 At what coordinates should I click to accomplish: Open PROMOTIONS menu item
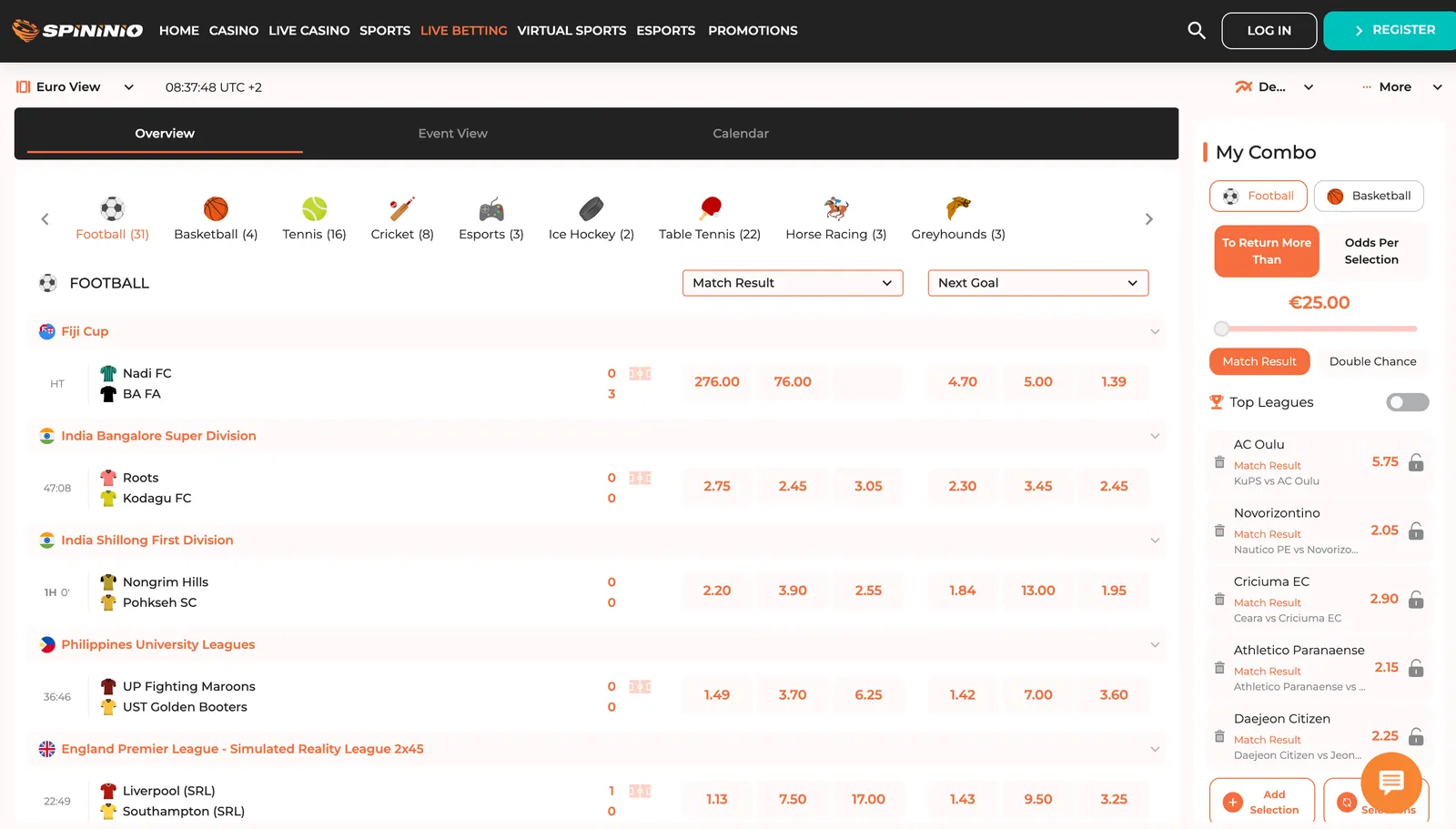(753, 30)
